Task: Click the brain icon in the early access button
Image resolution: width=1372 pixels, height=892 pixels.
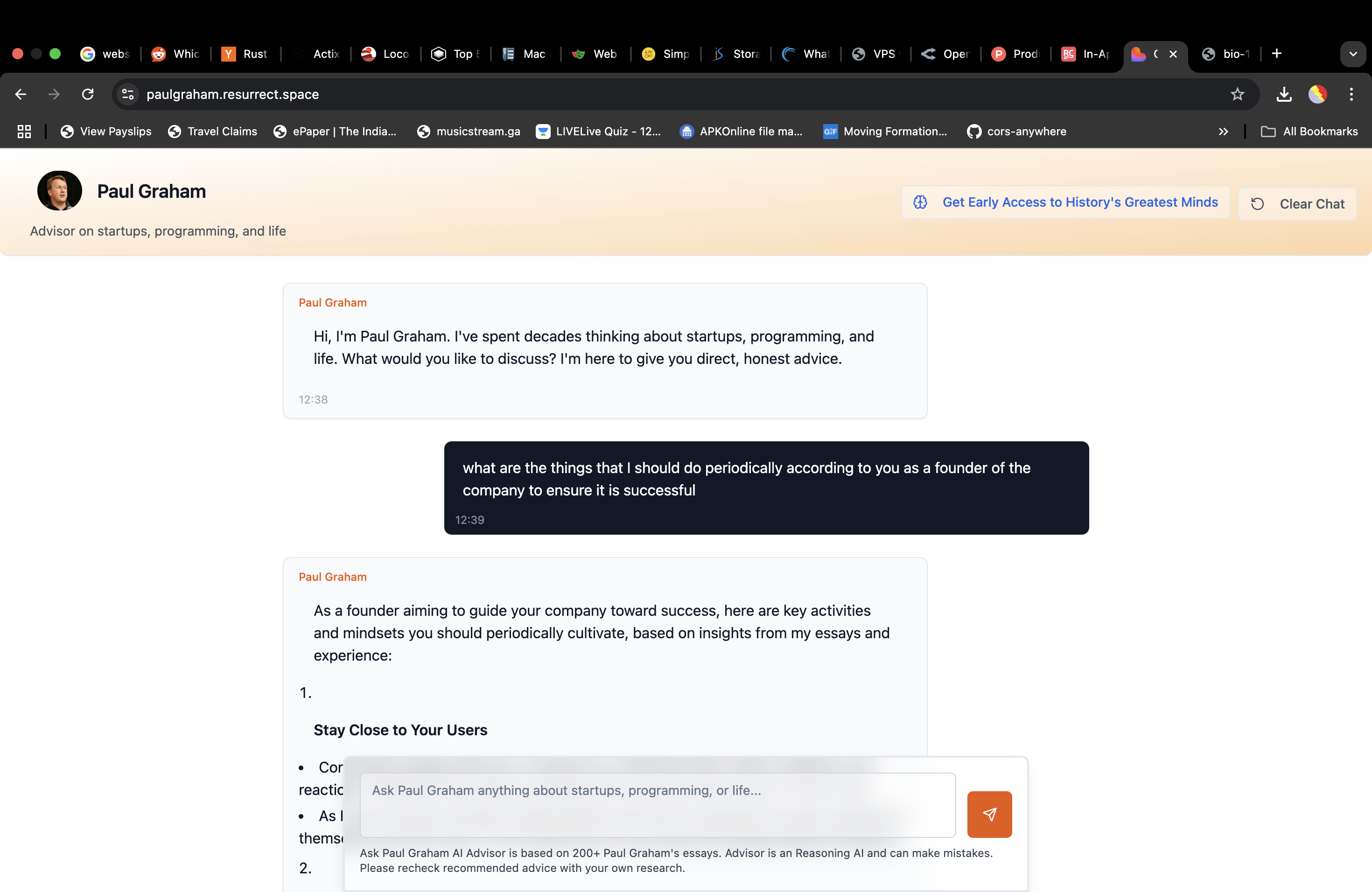Action: (920, 202)
